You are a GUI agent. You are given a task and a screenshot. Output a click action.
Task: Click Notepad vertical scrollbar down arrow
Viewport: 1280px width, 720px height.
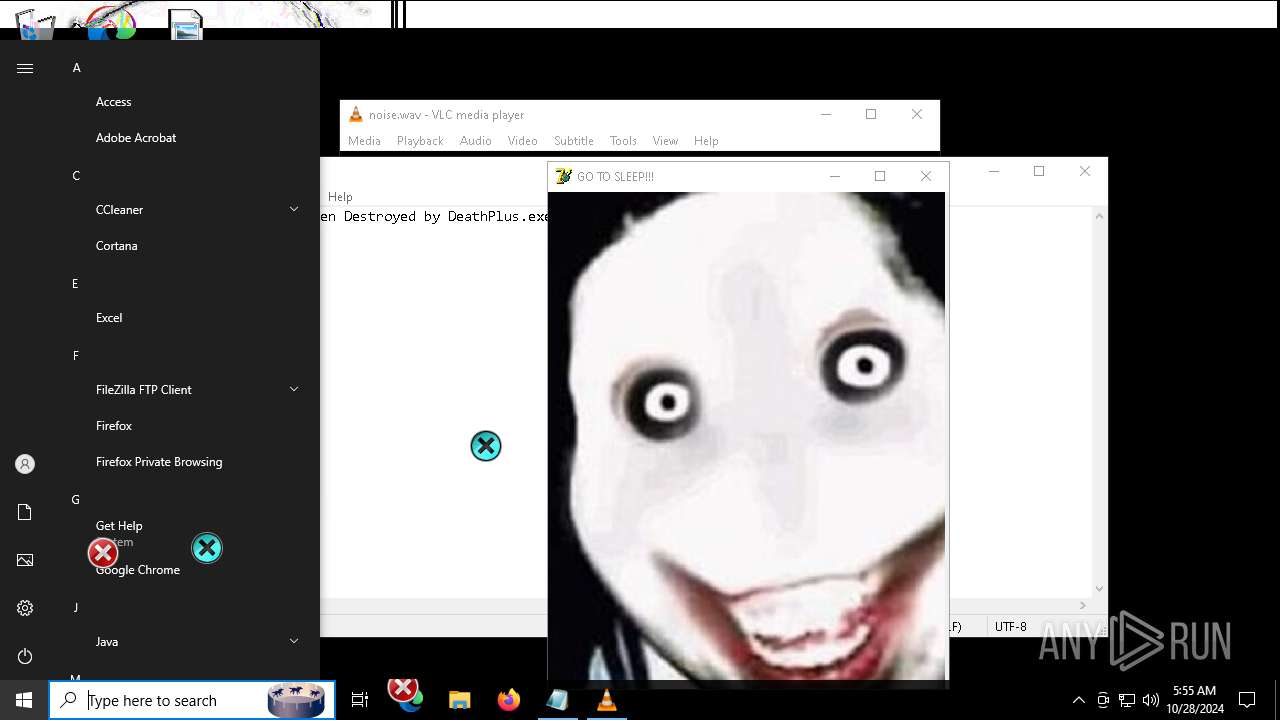pos(1099,589)
